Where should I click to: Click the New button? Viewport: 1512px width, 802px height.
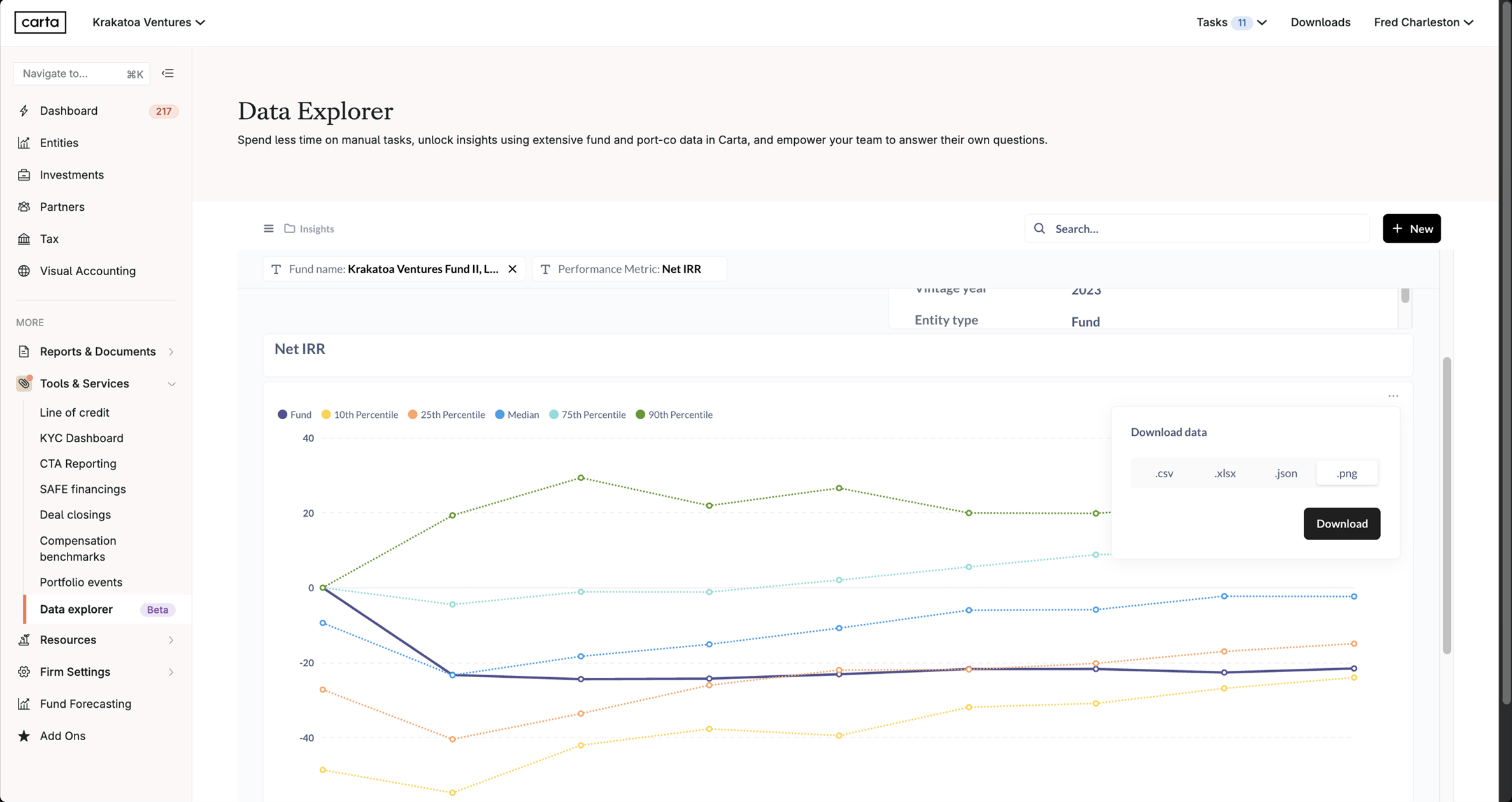(x=1412, y=228)
